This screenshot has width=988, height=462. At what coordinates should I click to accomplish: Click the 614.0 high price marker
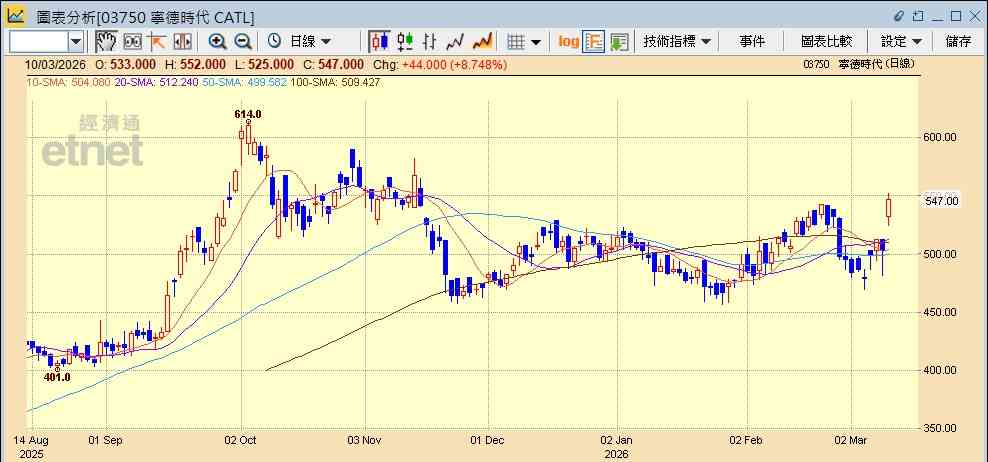(248, 114)
